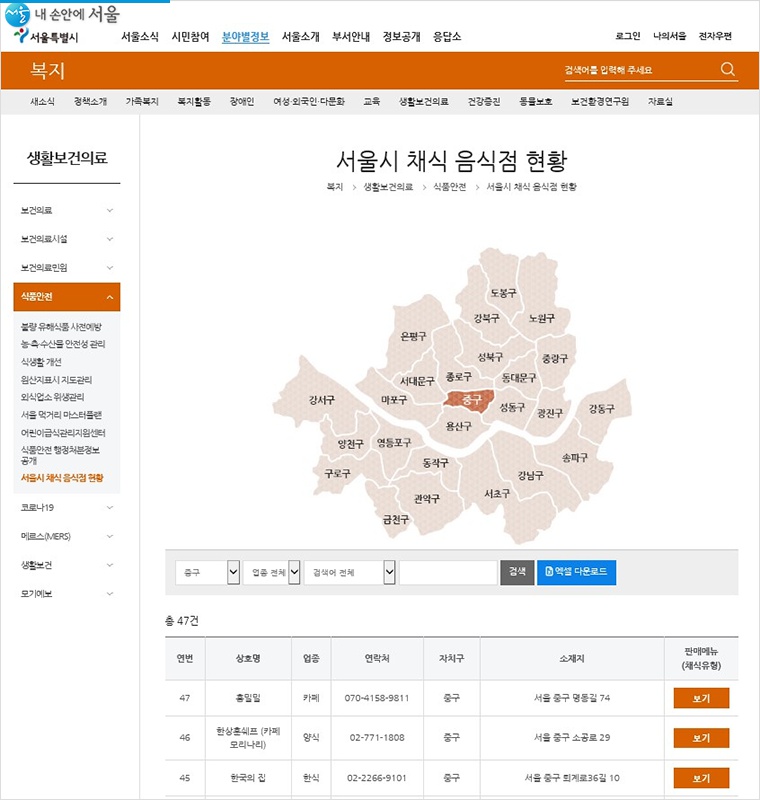Expand the 코로나19 sidebar section

click(x=67, y=507)
